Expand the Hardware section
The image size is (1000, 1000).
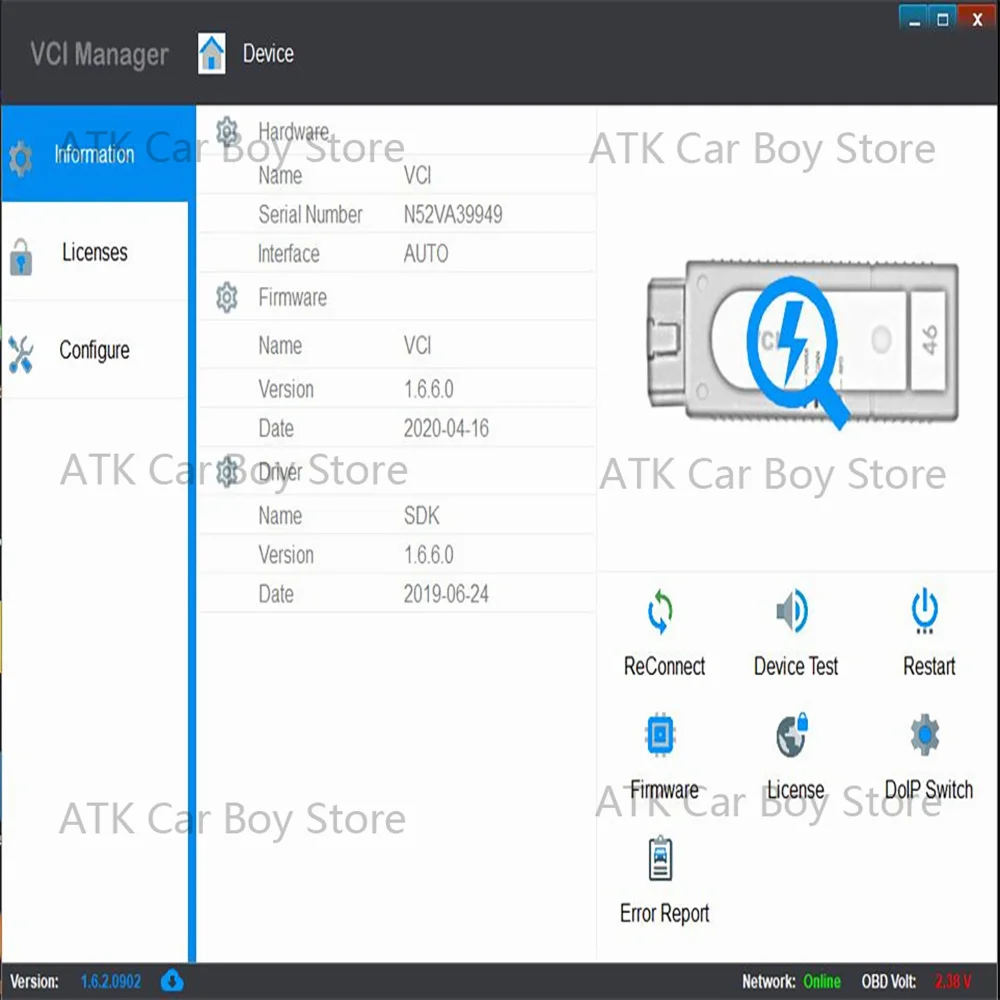tap(227, 128)
